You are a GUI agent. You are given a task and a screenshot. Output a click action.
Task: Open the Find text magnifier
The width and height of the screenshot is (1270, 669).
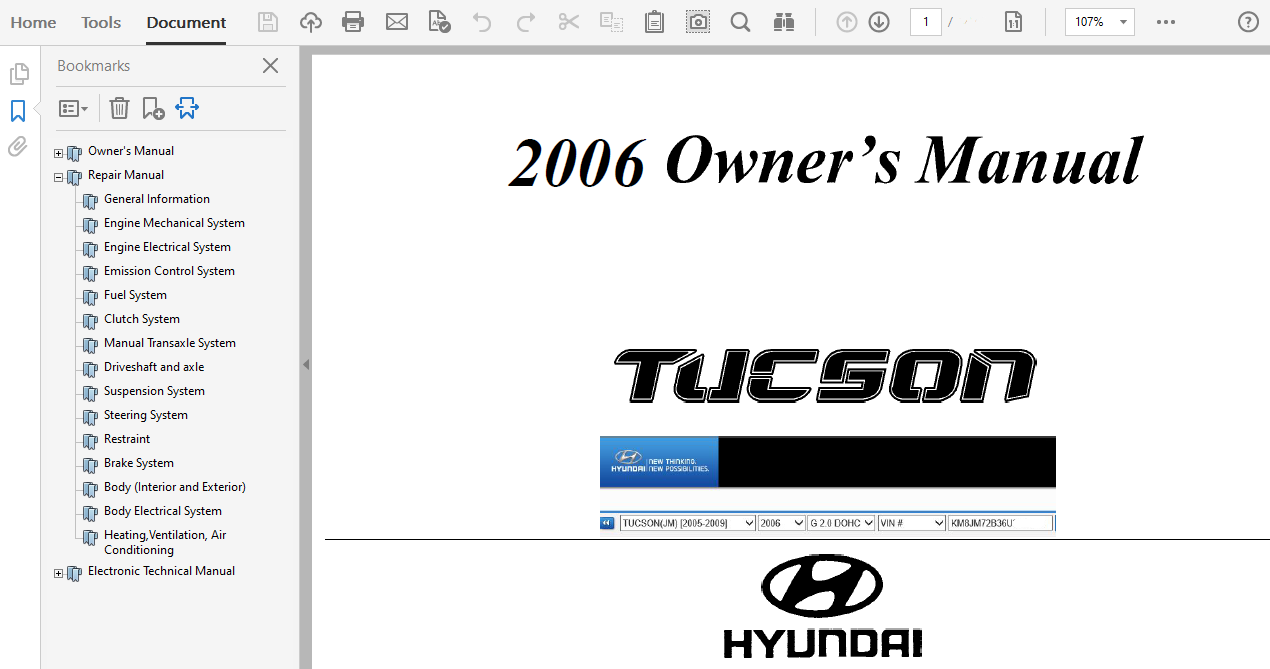click(x=740, y=22)
